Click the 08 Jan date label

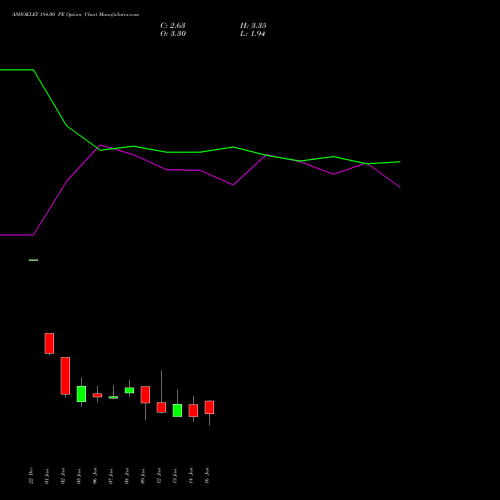pos(127,476)
